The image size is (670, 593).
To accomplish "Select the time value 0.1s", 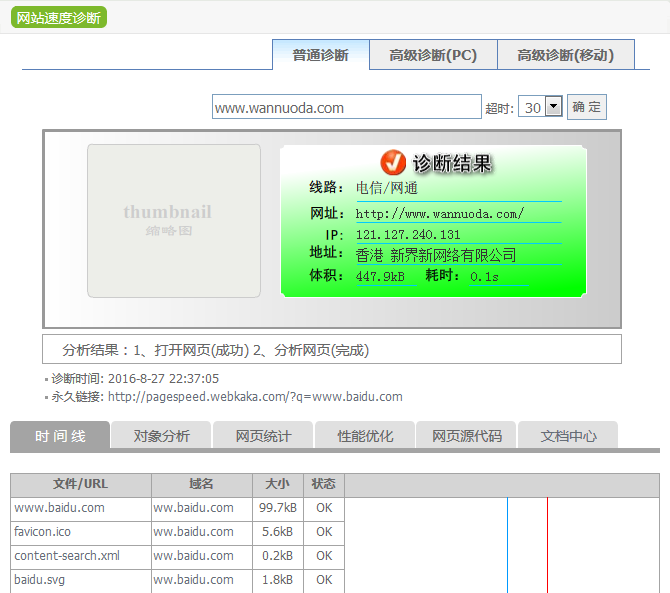I will tap(484, 277).
